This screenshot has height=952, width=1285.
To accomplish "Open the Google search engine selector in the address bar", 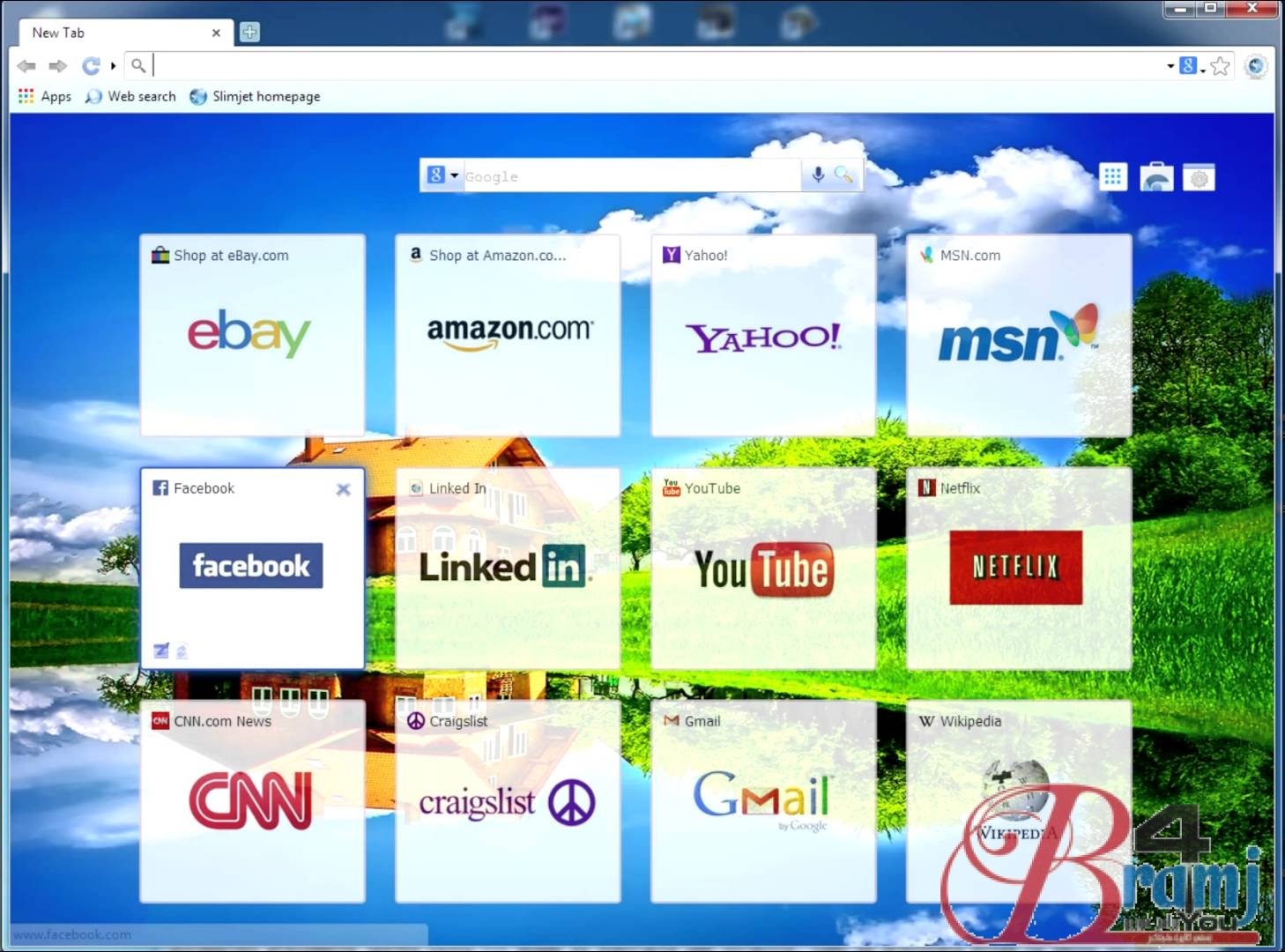I will click(x=1192, y=66).
